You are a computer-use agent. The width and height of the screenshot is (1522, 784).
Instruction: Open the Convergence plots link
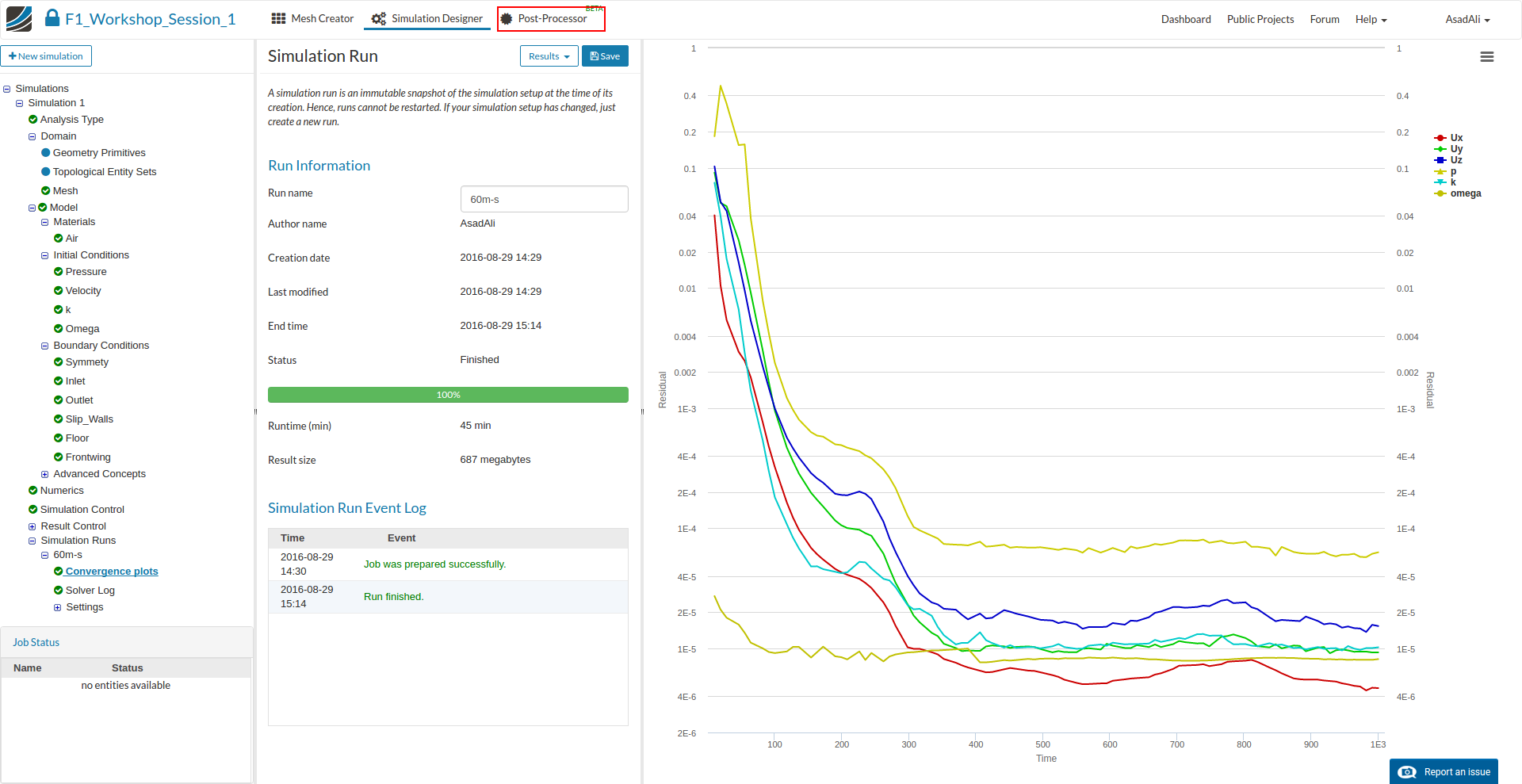111,572
